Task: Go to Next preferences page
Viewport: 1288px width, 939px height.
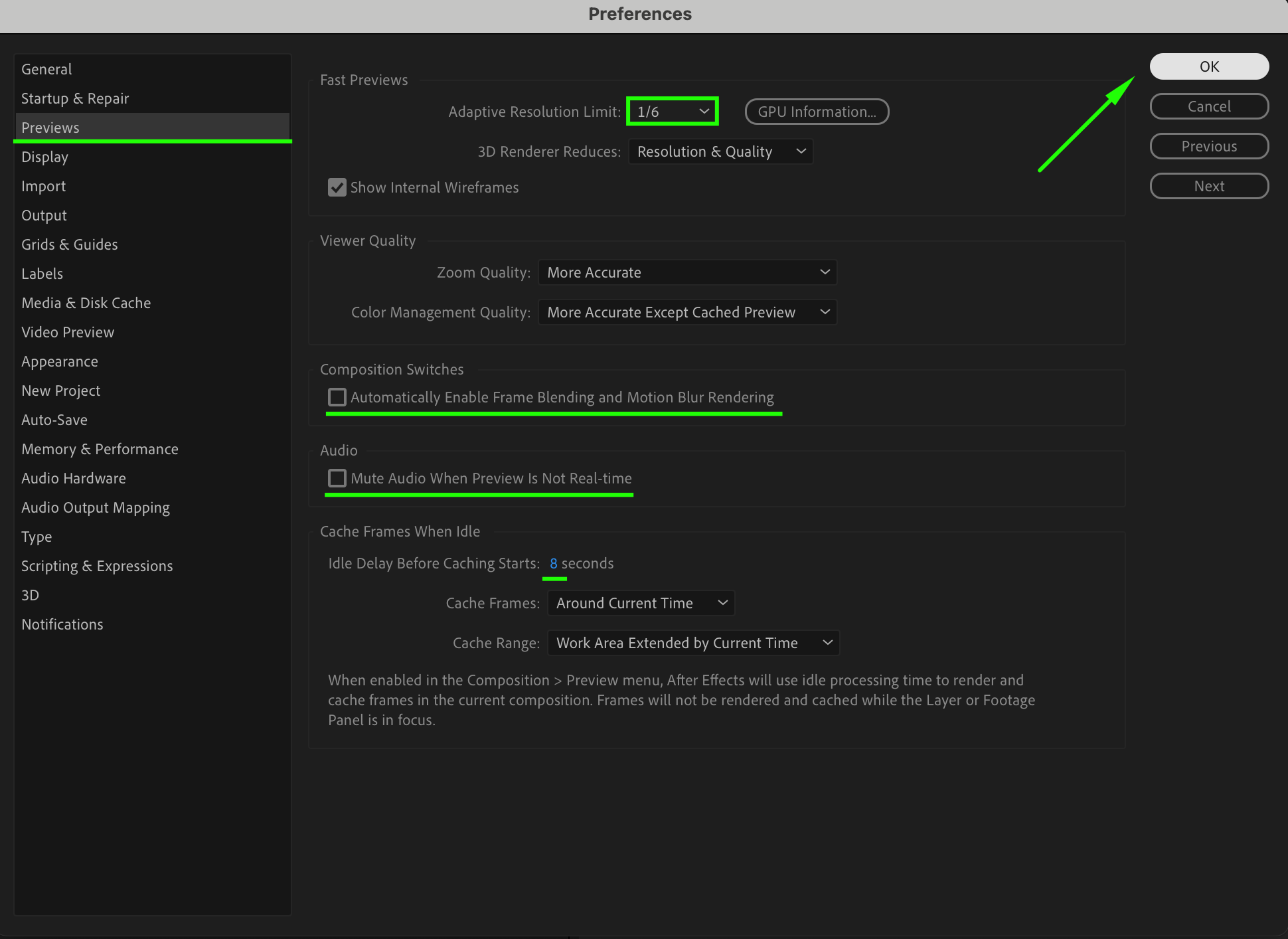Action: coord(1208,187)
